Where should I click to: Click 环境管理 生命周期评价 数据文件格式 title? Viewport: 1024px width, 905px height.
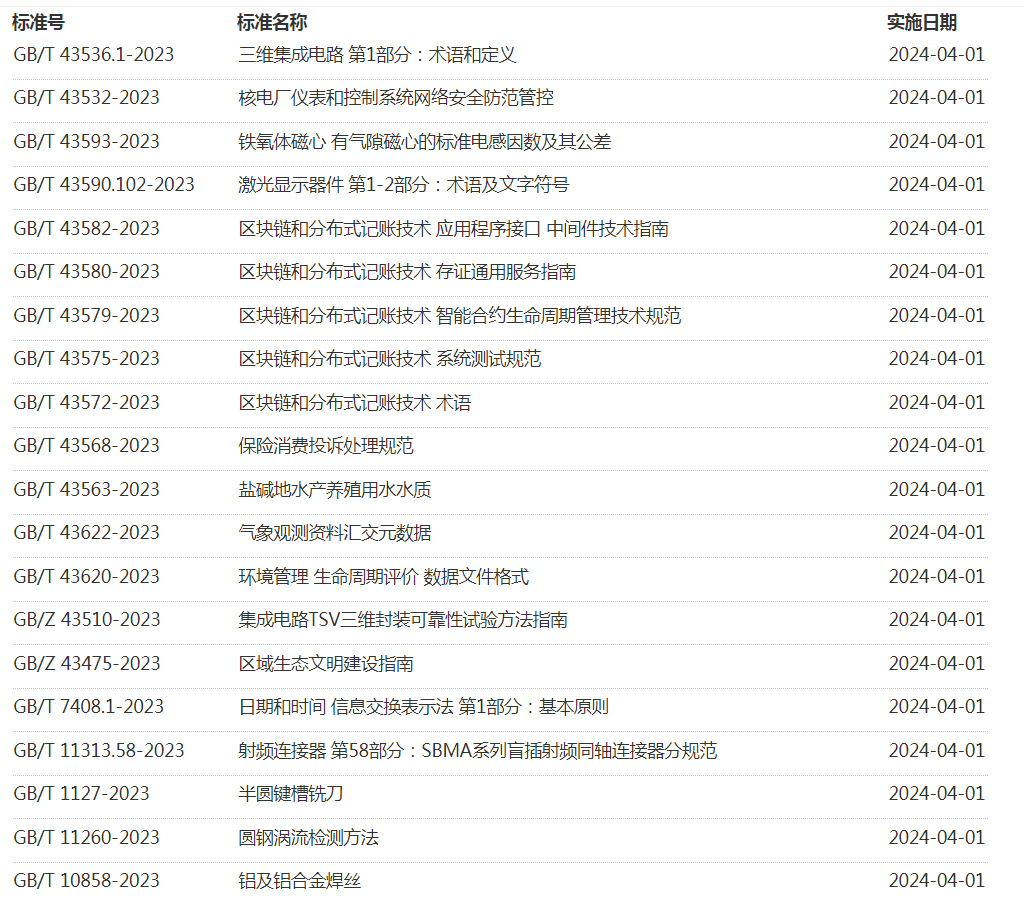click(383, 577)
